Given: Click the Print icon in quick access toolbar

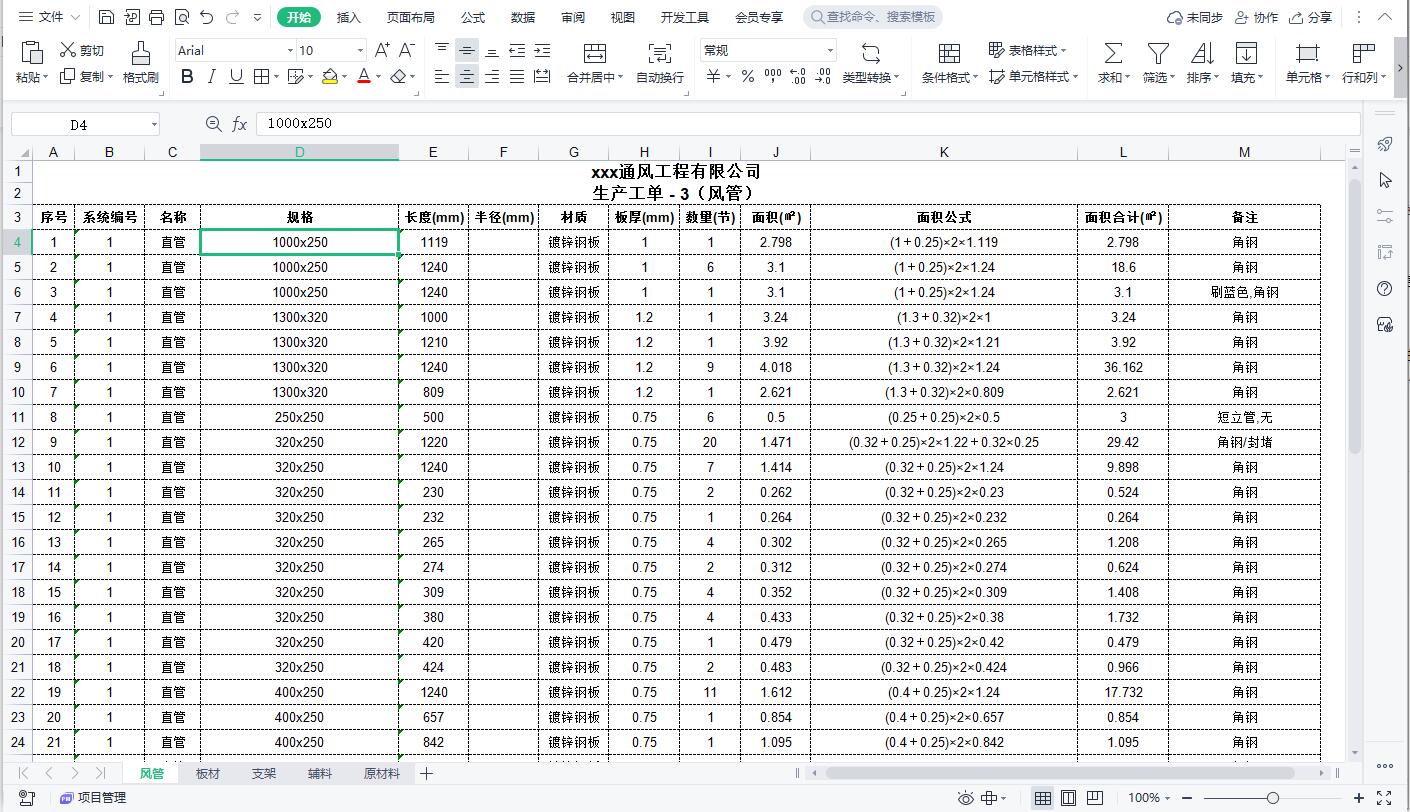Looking at the screenshot, I should click(156, 16).
